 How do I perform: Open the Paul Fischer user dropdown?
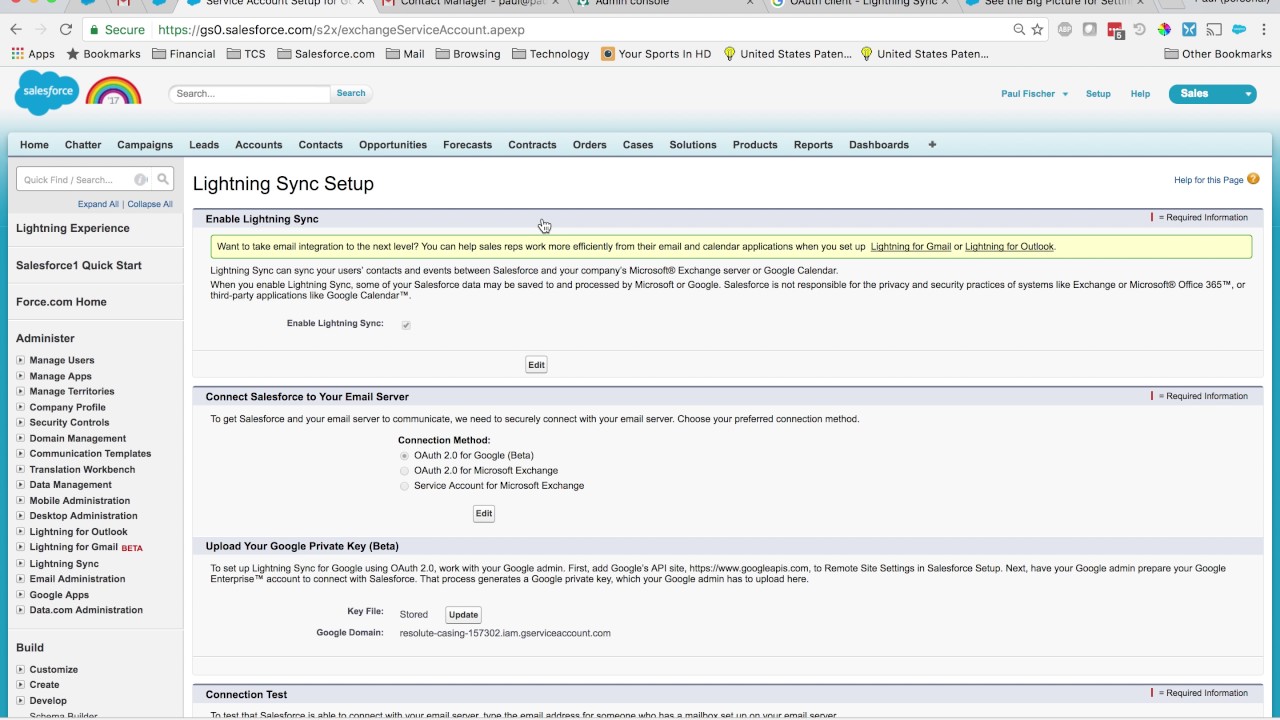[1034, 94]
